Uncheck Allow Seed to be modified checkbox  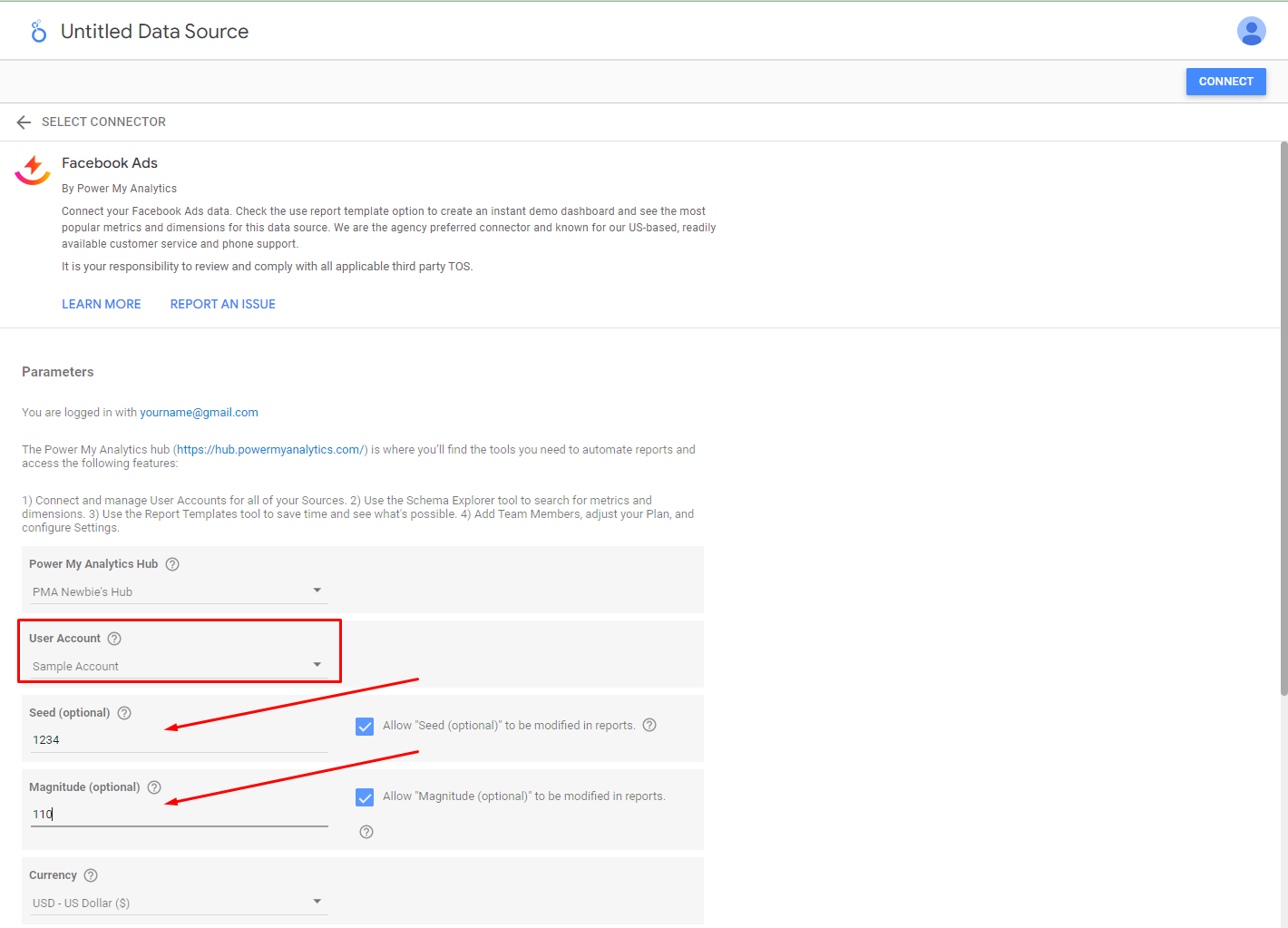[x=365, y=727]
